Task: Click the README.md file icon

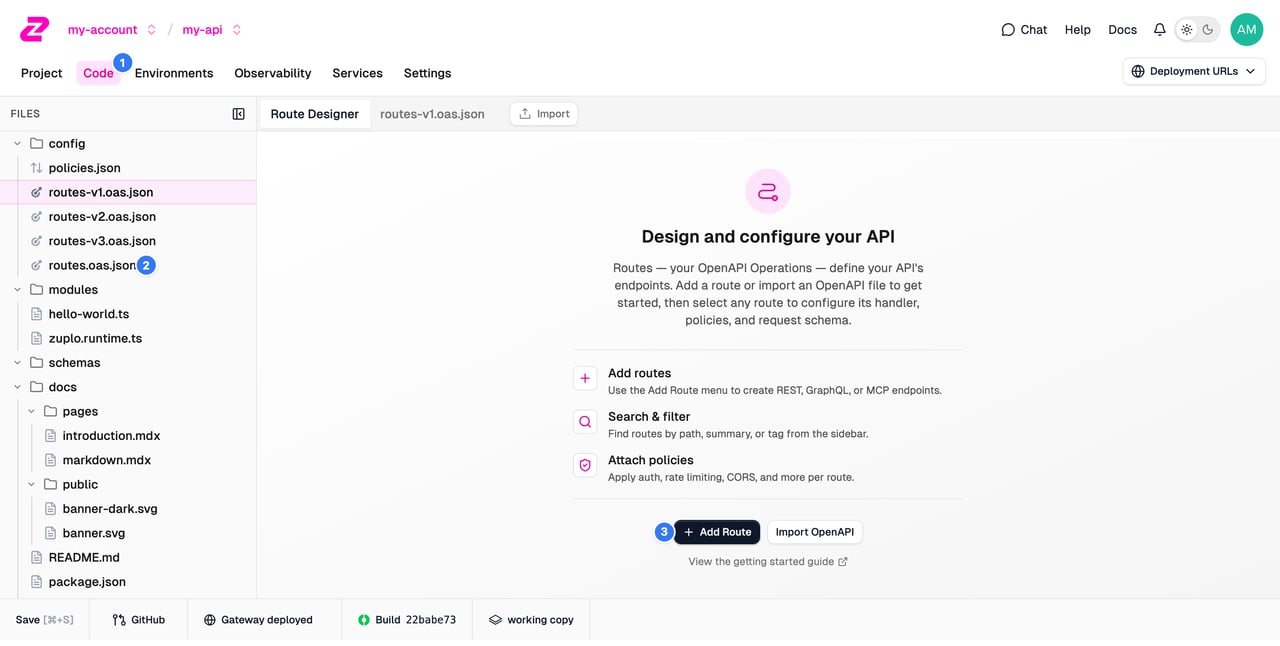Action: 37,557
